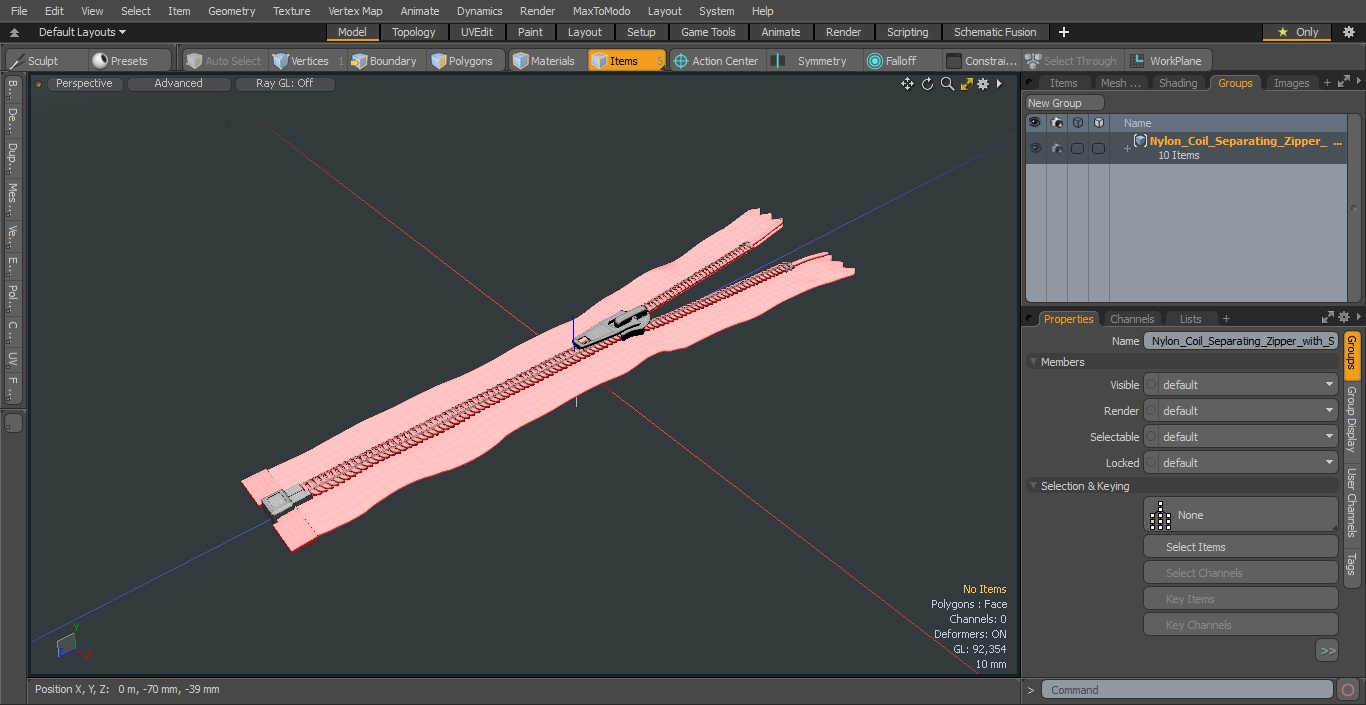The height and width of the screenshot is (705, 1366).
Task: Open the MaxToModo menu
Action: point(601,11)
